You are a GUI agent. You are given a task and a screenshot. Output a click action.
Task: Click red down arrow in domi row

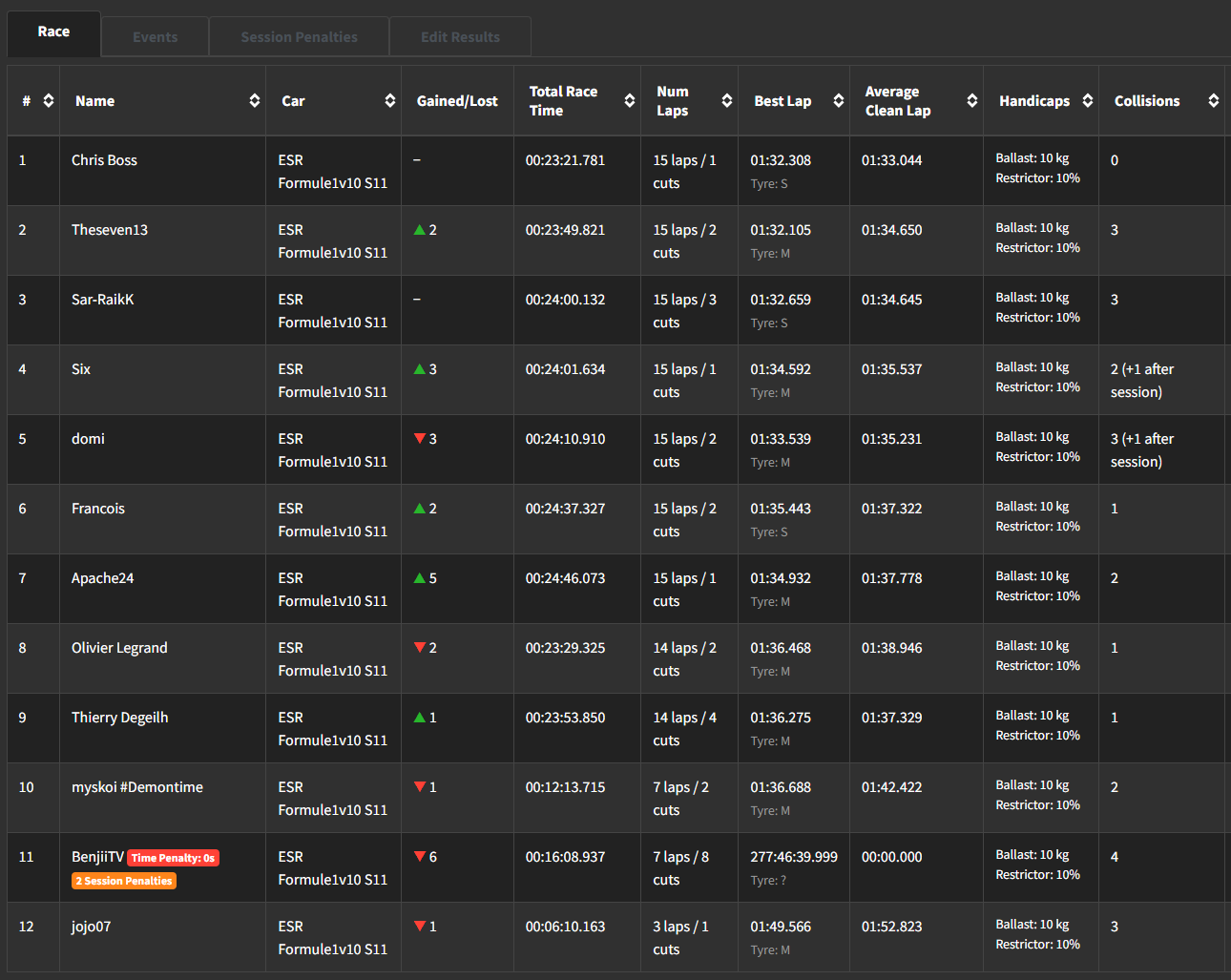coord(419,439)
